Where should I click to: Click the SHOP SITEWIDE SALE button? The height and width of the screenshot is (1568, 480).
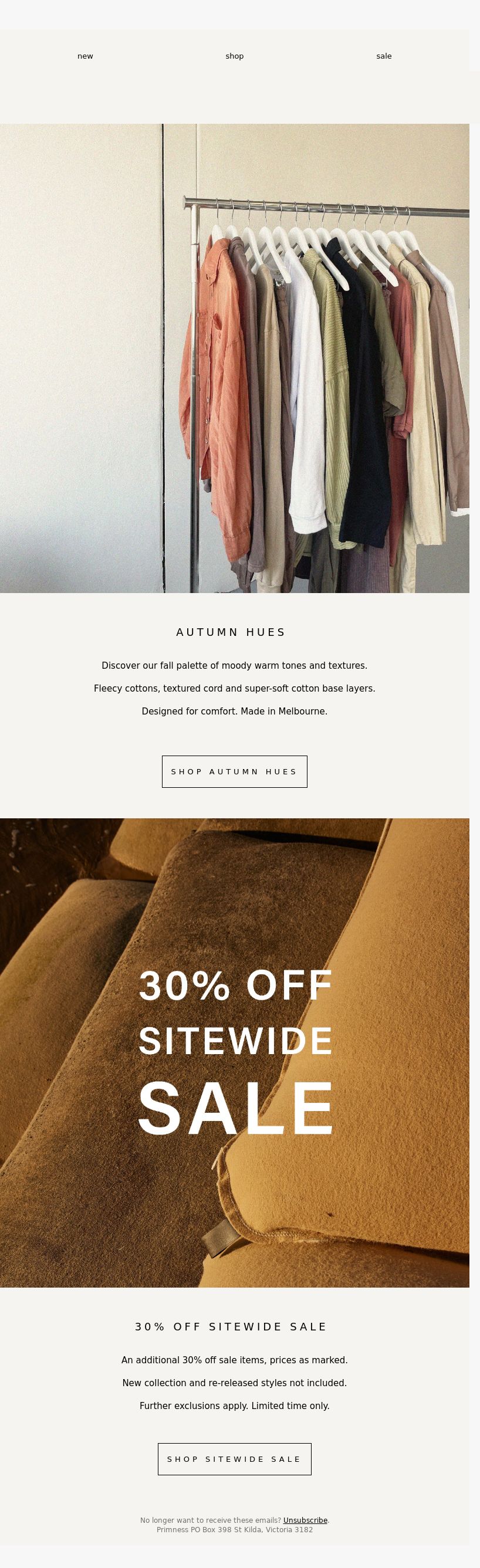click(x=235, y=1459)
